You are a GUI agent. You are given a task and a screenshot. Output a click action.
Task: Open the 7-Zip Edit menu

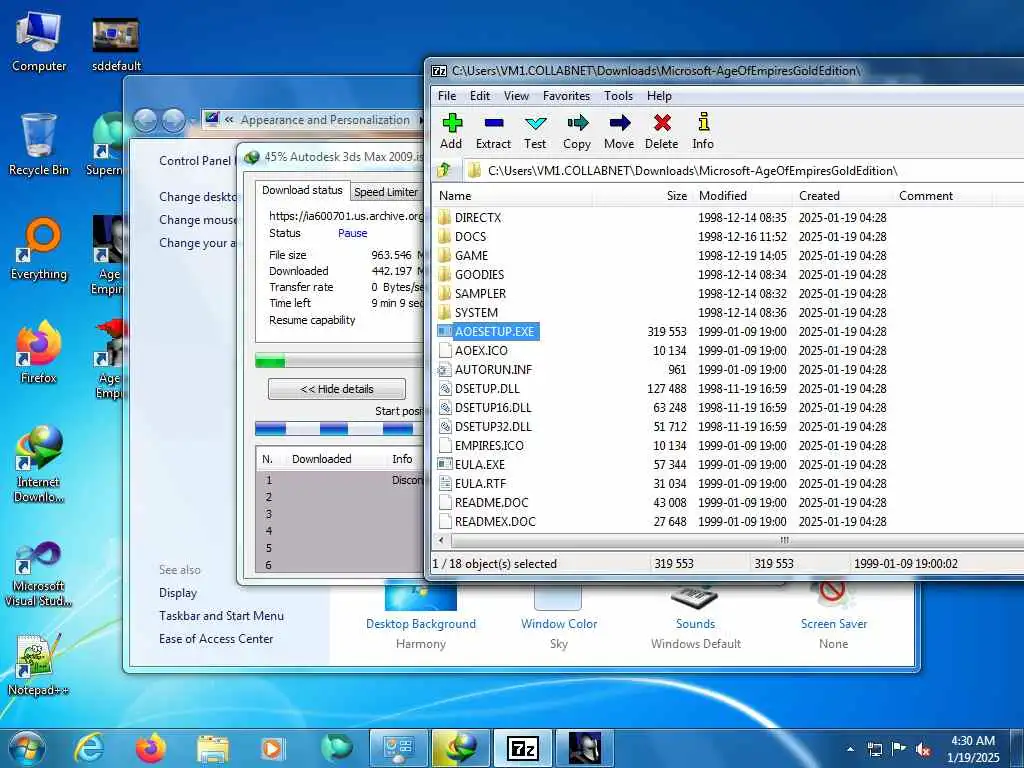tap(480, 96)
